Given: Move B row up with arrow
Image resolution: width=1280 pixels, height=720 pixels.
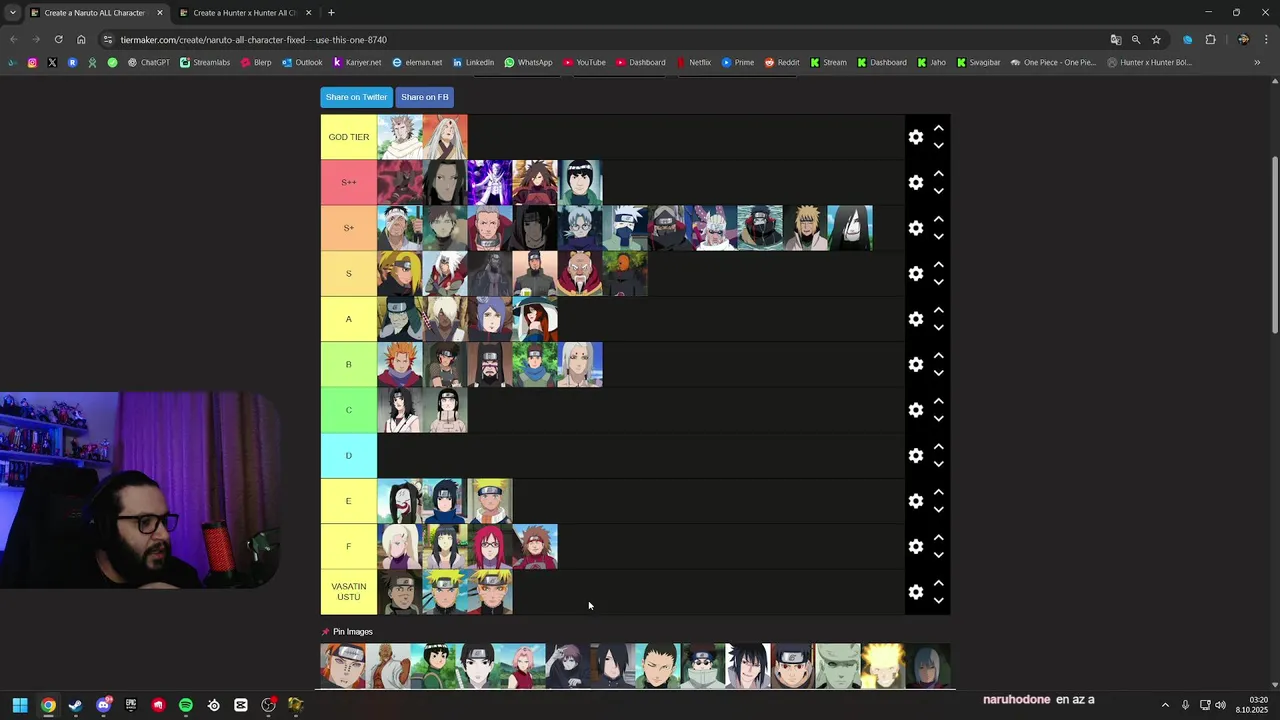Looking at the screenshot, I should pyautogui.click(x=938, y=356).
